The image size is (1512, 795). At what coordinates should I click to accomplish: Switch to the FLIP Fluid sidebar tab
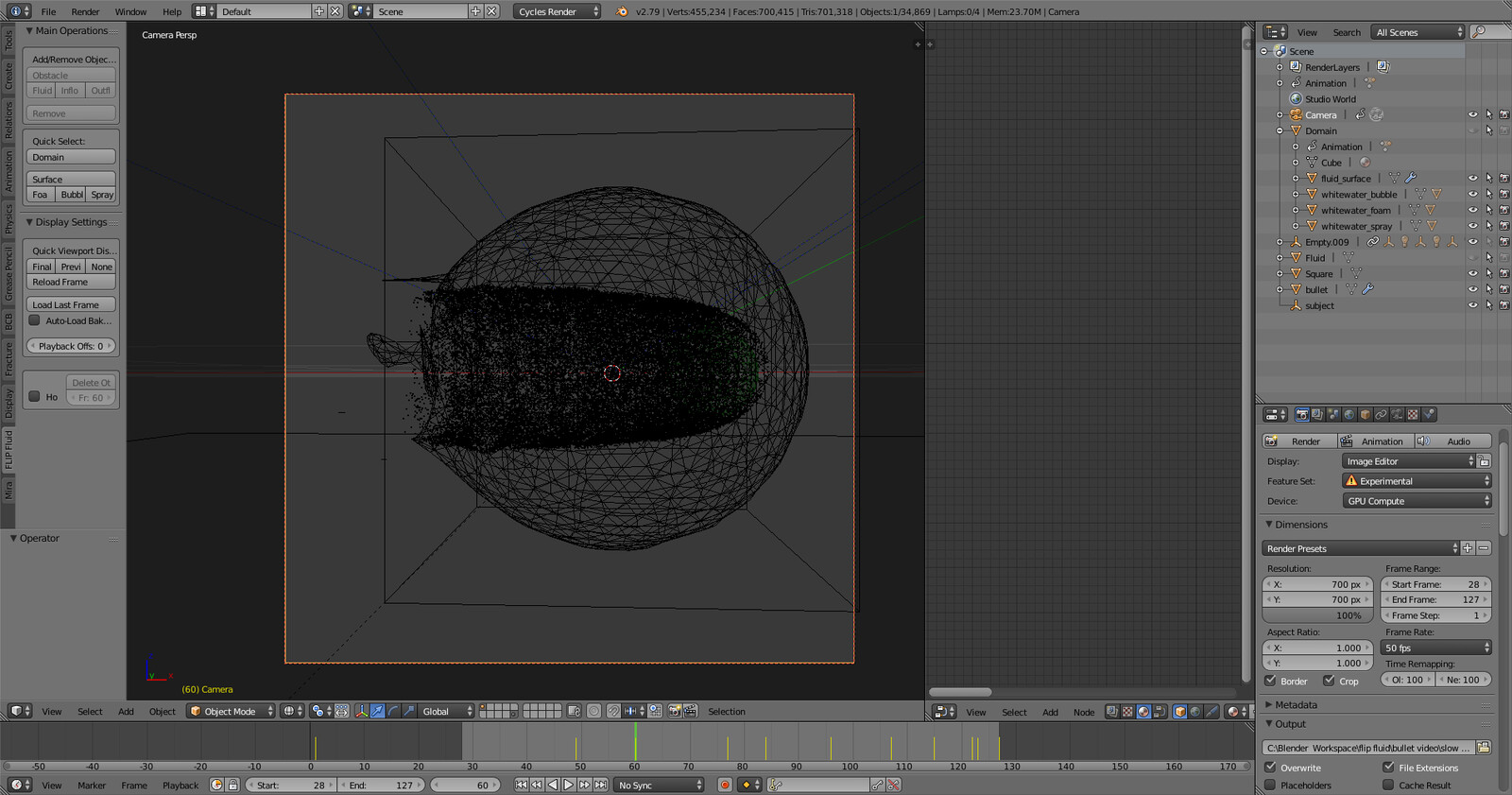[9, 450]
